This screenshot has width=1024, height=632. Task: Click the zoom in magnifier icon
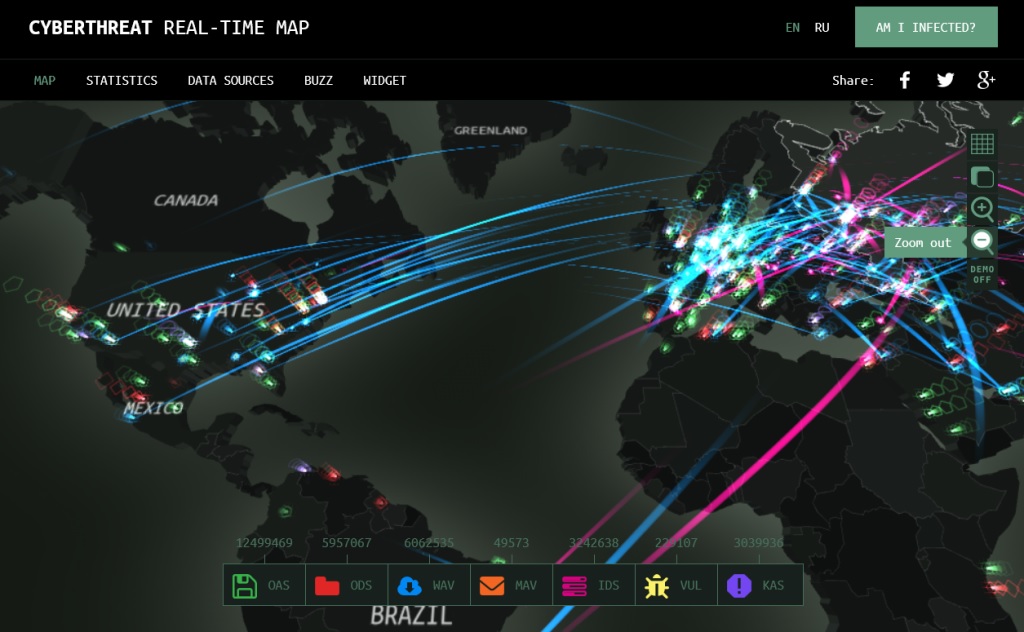(x=982, y=210)
